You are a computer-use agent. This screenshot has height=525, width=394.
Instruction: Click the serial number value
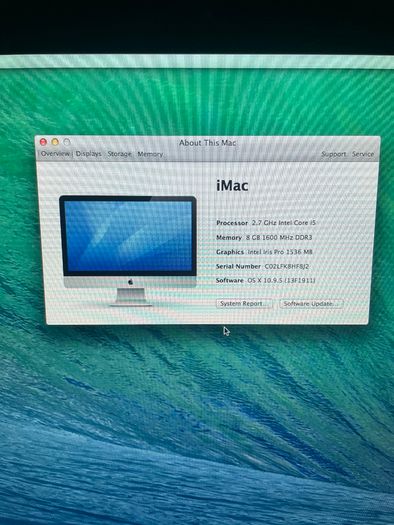287,267
